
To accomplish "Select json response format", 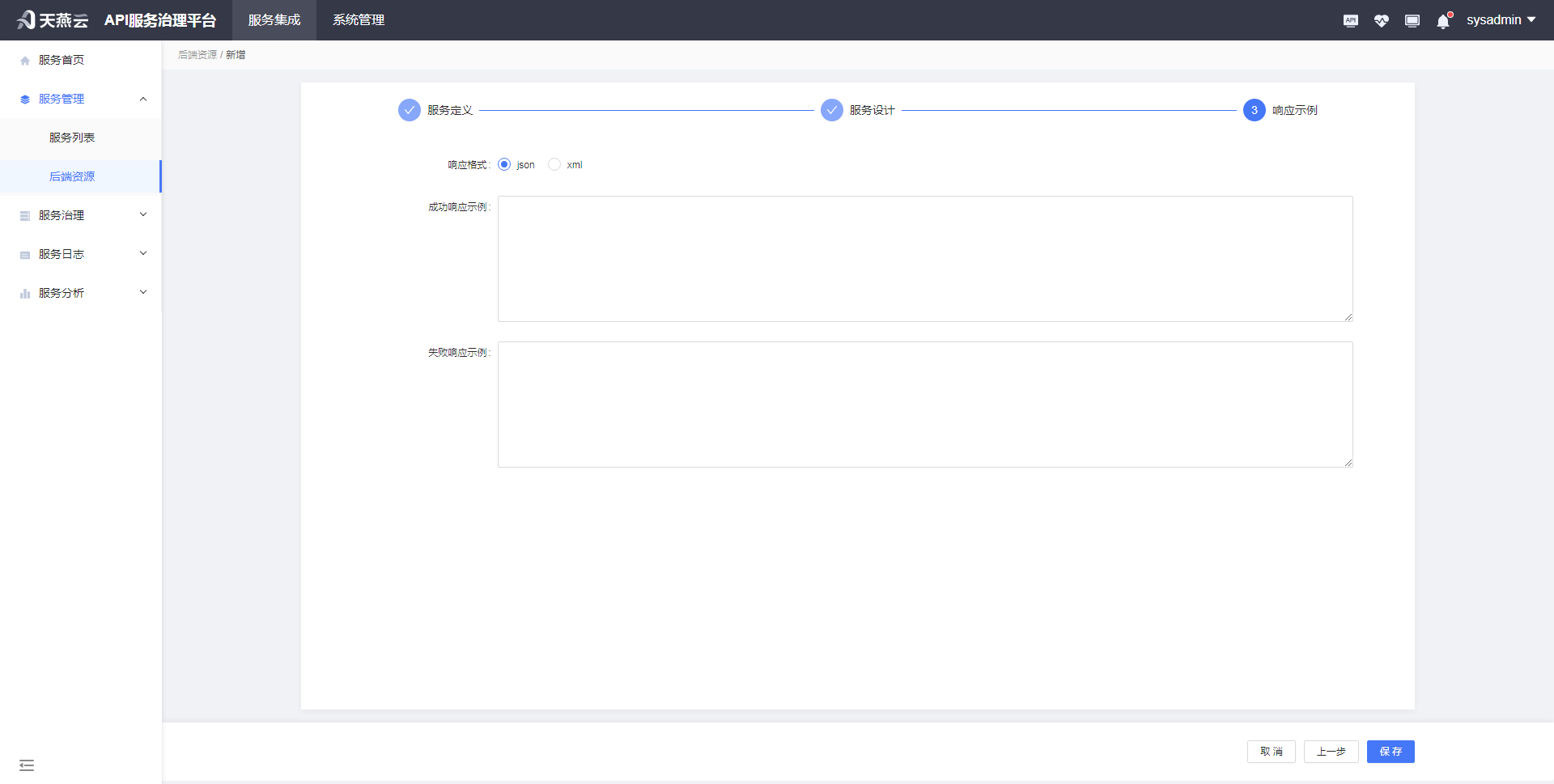I will (x=504, y=164).
